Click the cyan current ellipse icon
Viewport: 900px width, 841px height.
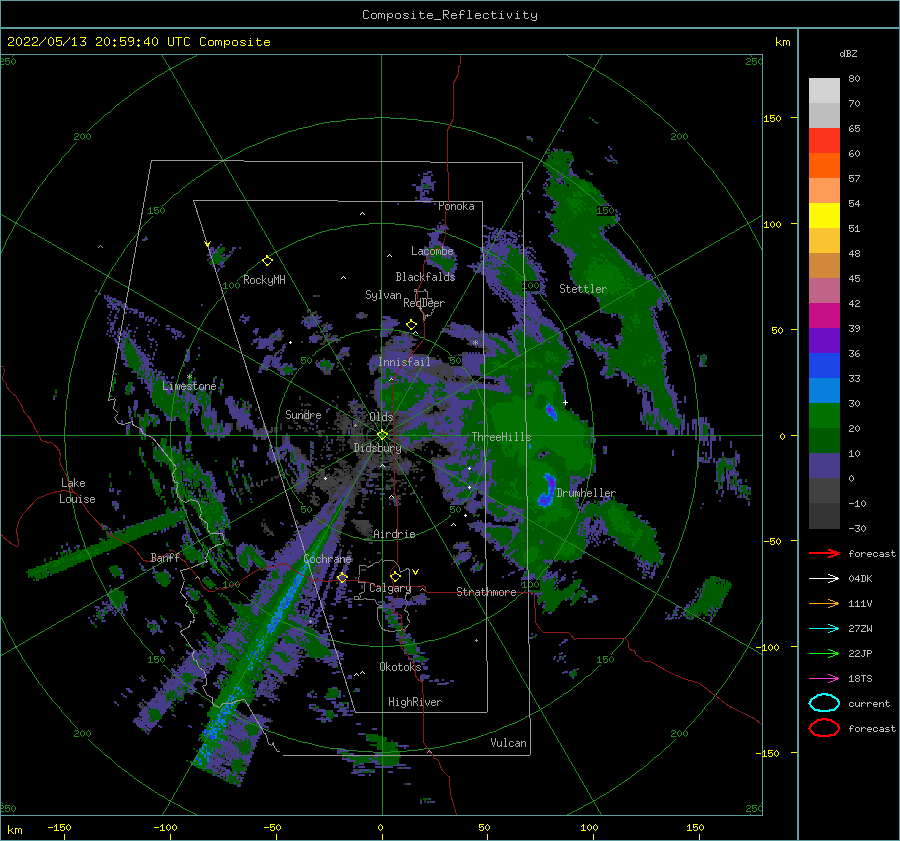click(824, 703)
